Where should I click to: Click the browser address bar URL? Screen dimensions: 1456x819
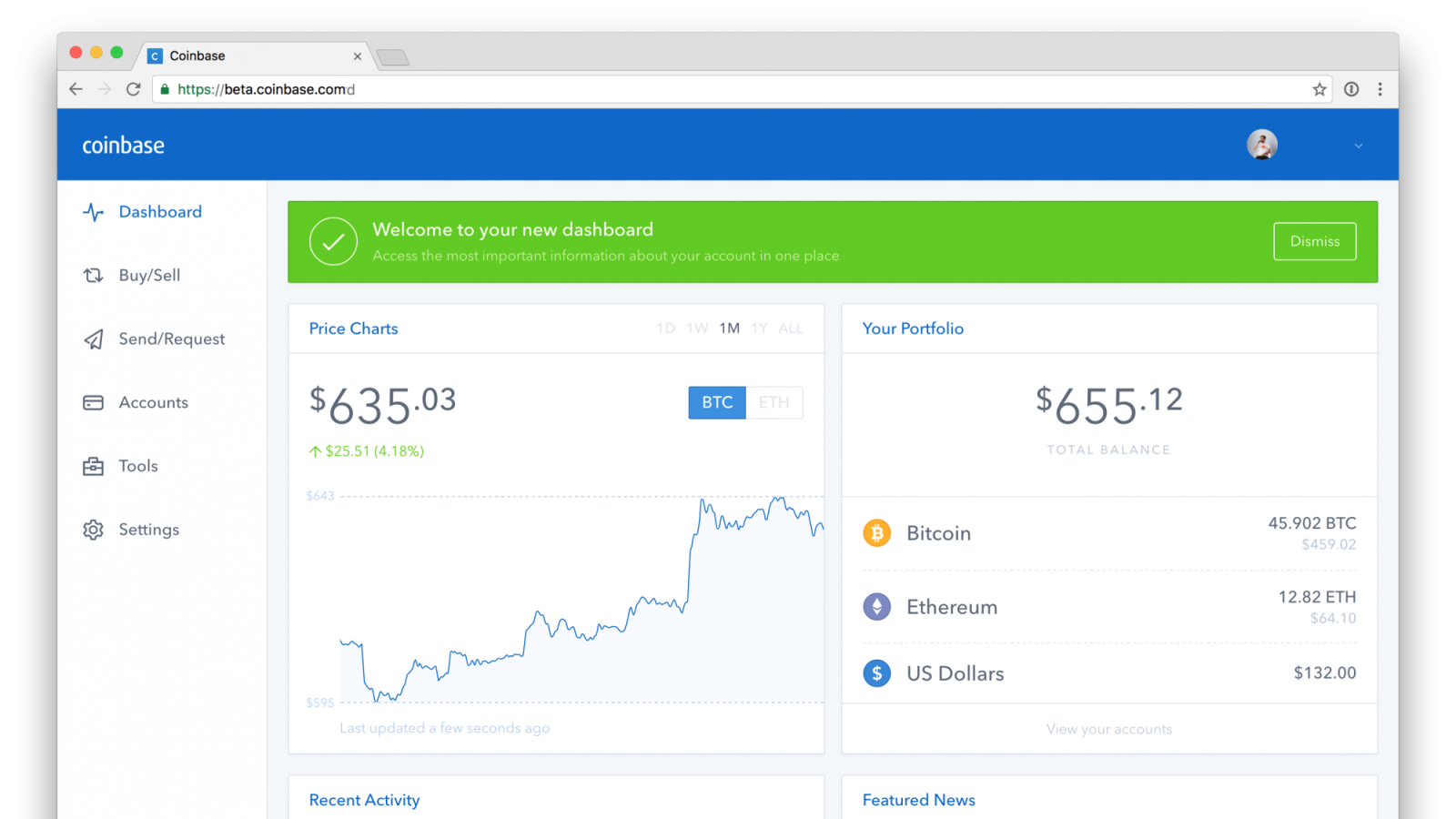click(x=266, y=89)
